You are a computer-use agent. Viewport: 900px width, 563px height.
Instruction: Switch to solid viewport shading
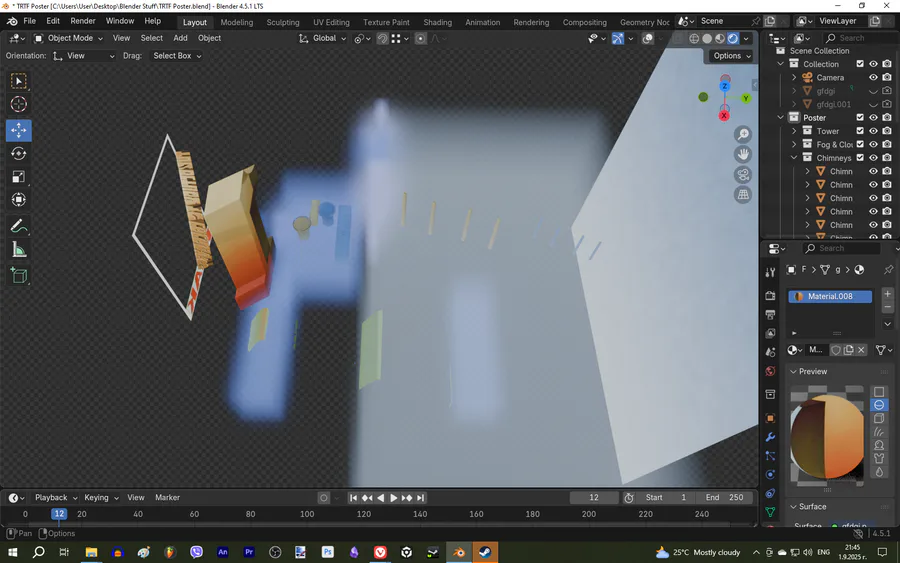pos(707,38)
